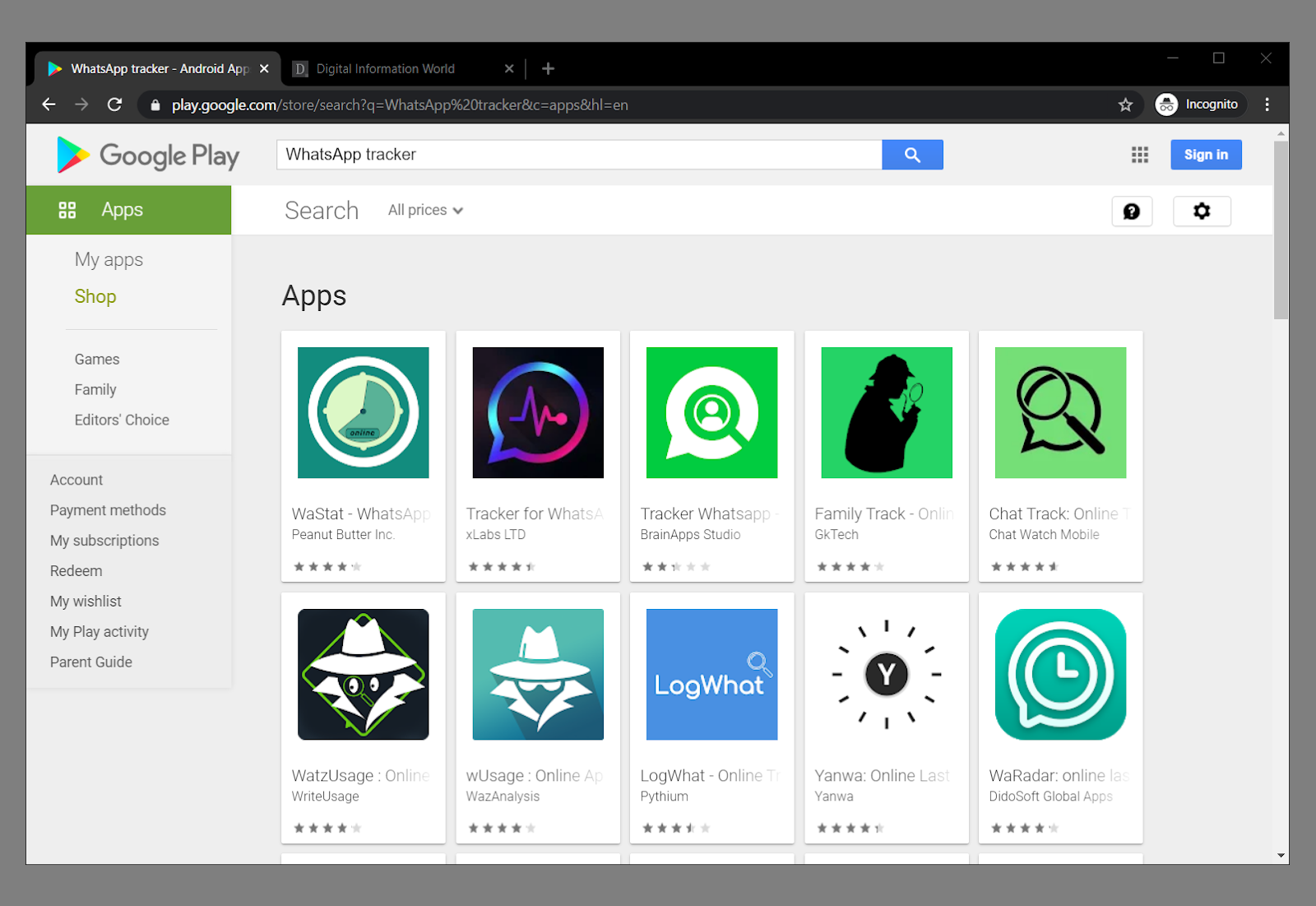Open the Parent Guide link
The height and width of the screenshot is (906, 1316).
[91, 662]
